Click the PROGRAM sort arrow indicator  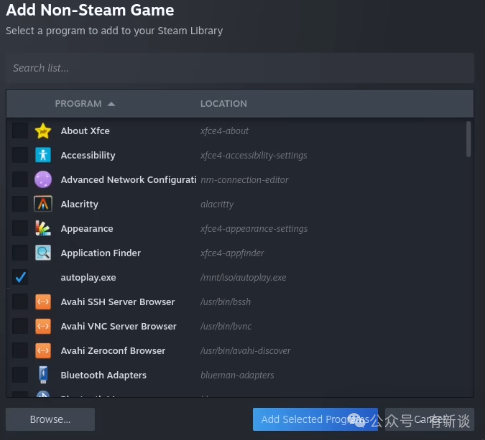[x=111, y=104]
